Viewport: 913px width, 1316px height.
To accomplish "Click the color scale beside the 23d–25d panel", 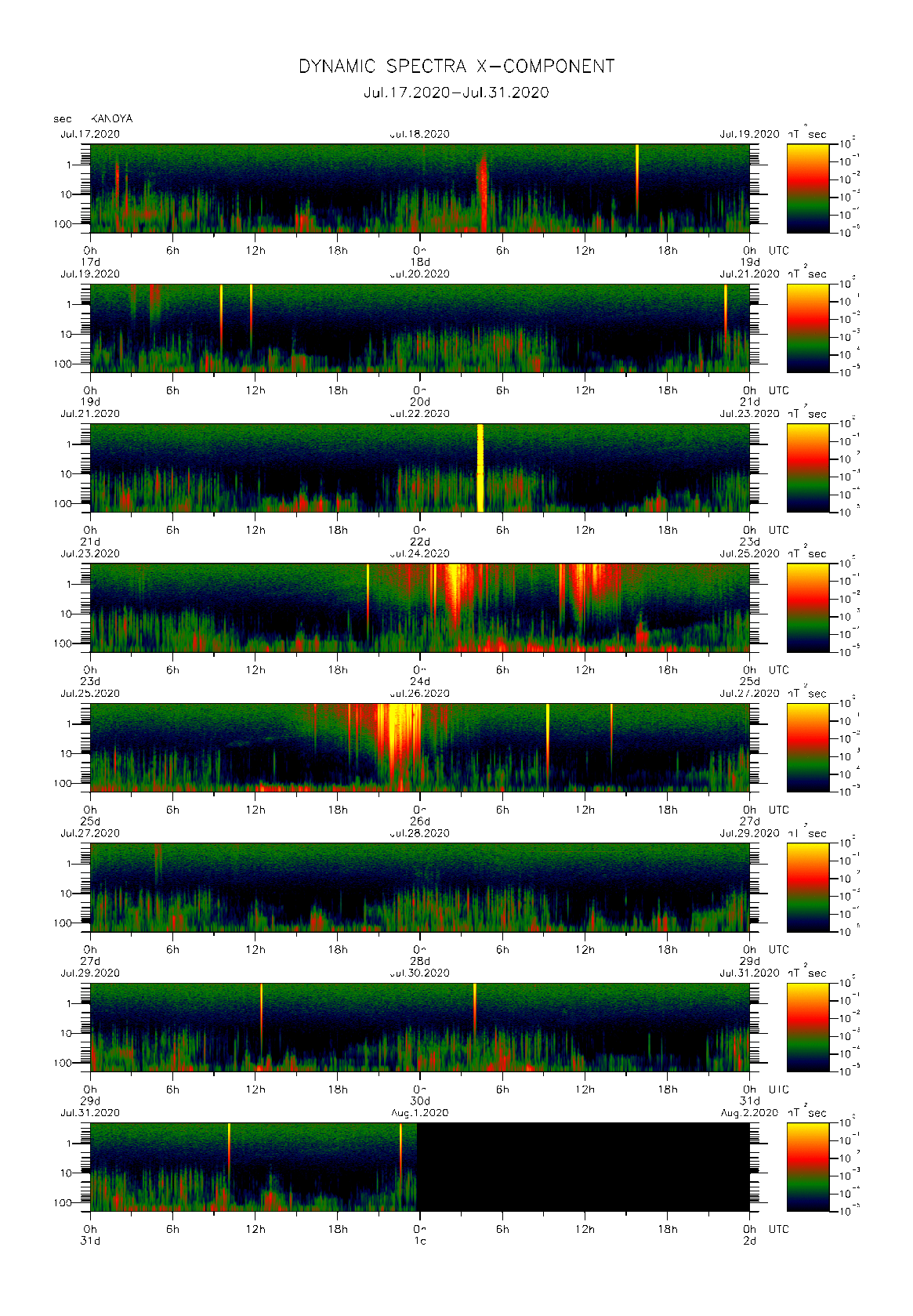I will click(808, 607).
